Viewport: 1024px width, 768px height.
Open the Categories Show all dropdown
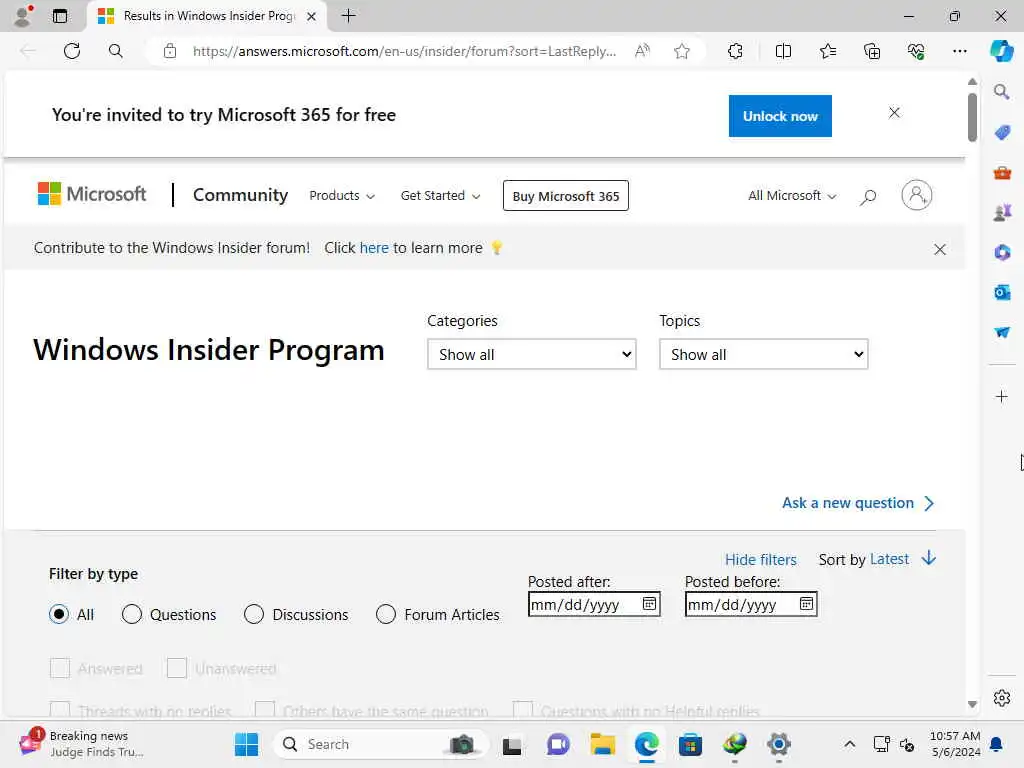pos(532,354)
